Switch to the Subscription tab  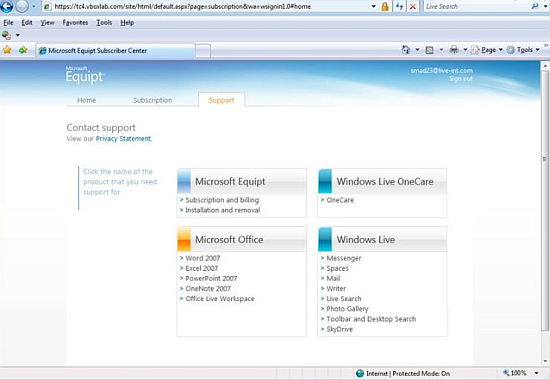click(x=153, y=100)
